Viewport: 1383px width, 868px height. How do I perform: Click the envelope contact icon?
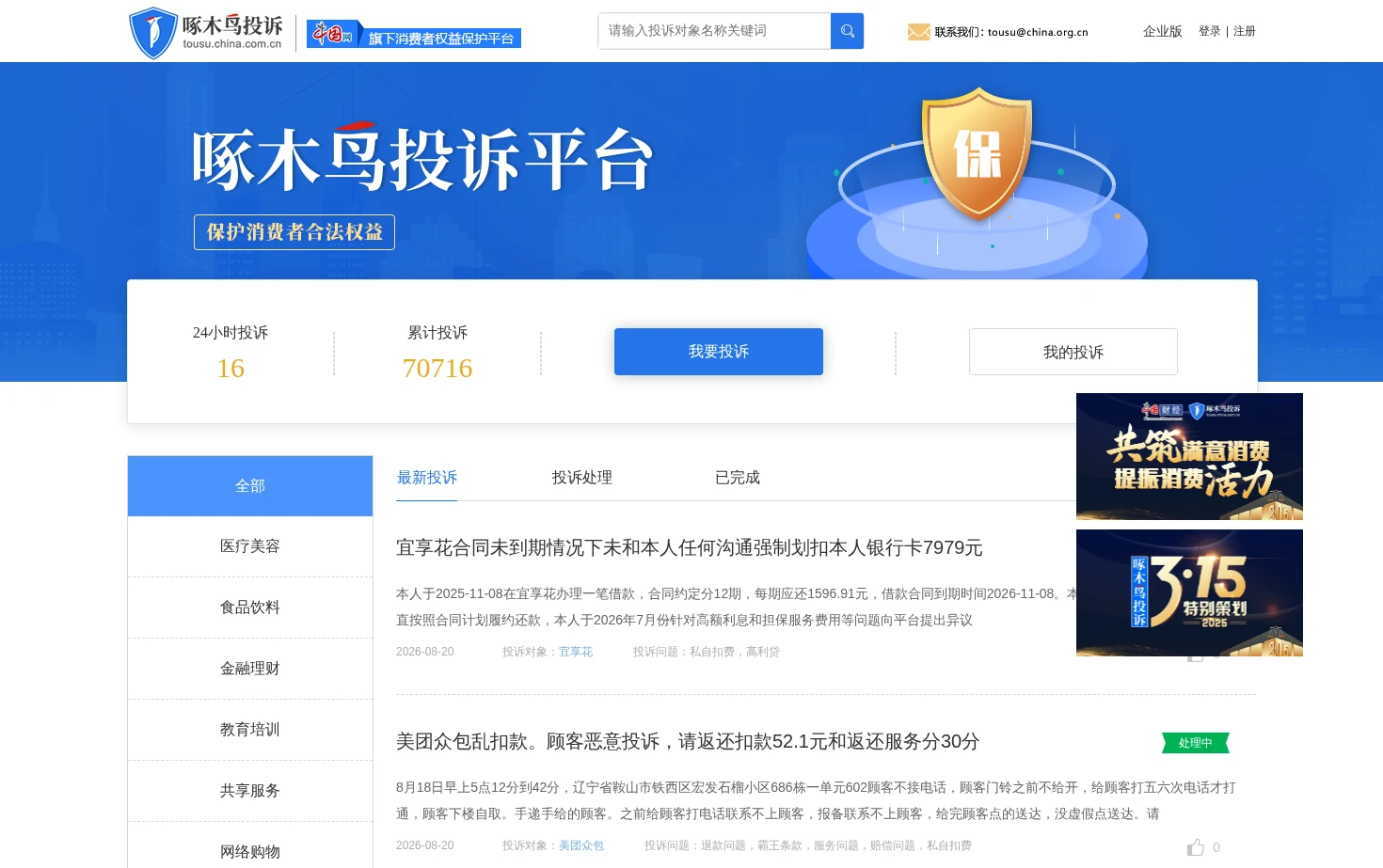[x=918, y=32]
